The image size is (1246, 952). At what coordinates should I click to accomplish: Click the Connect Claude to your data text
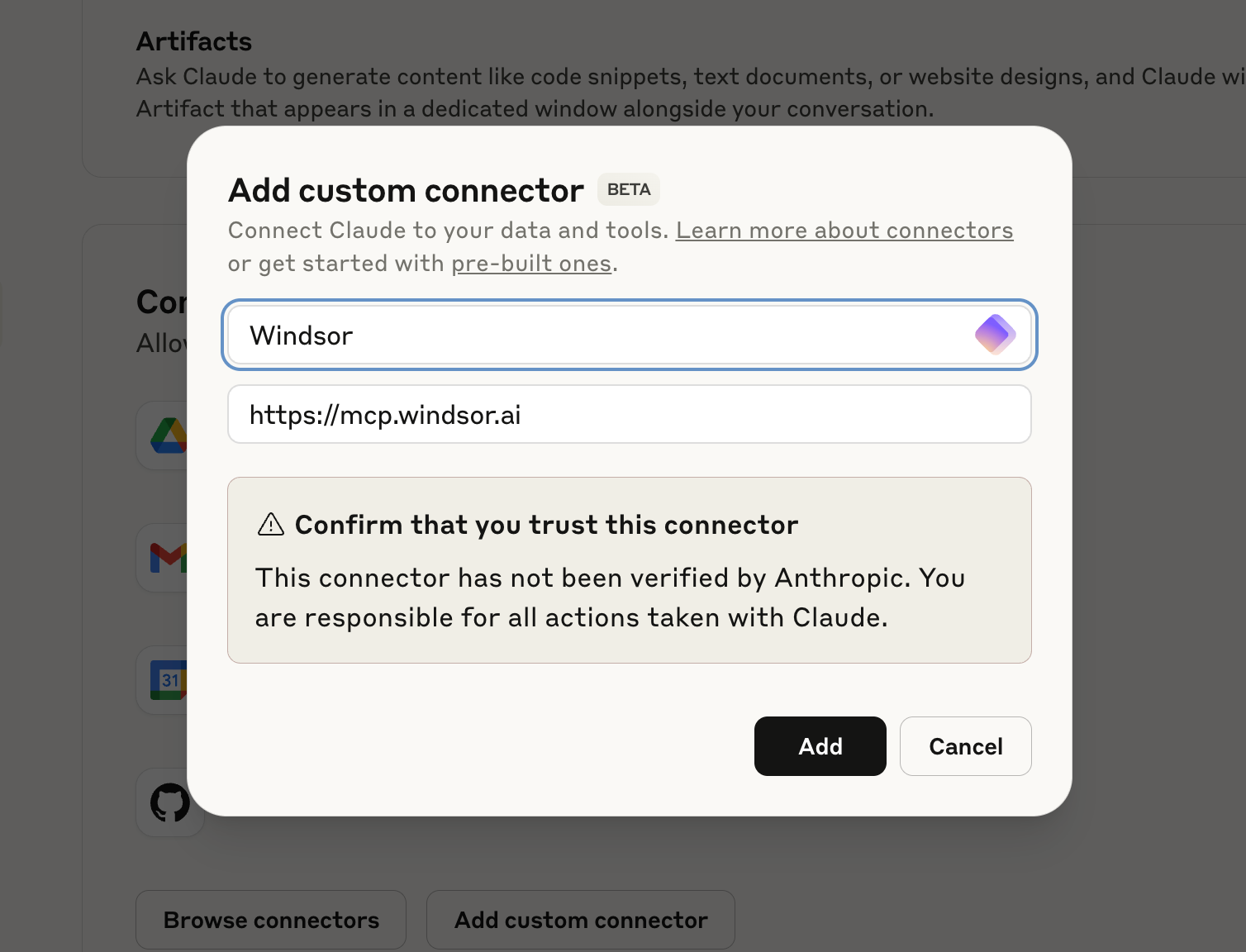click(448, 231)
